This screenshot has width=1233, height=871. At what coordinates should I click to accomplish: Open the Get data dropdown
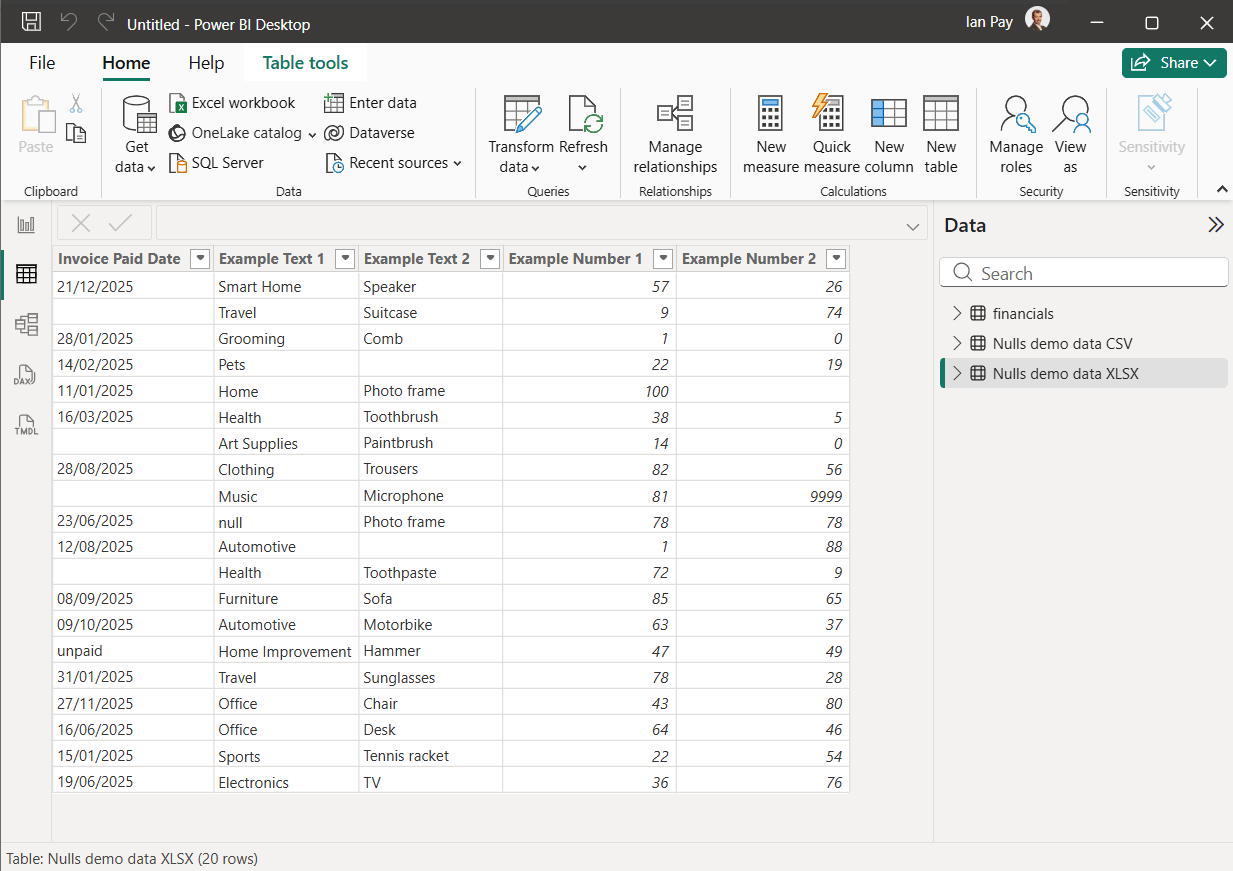pos(137,133)
